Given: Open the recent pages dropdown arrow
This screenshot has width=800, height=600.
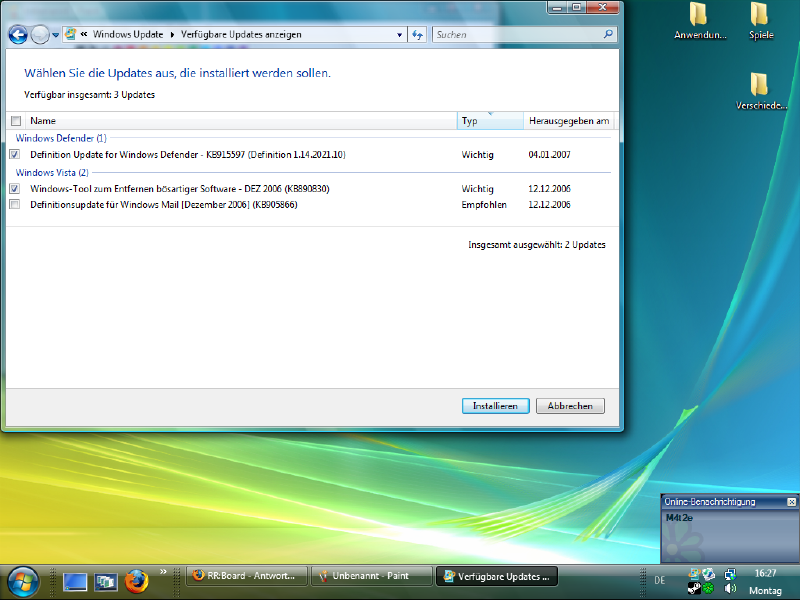Looking at the screenshot, I should (56, 35).
